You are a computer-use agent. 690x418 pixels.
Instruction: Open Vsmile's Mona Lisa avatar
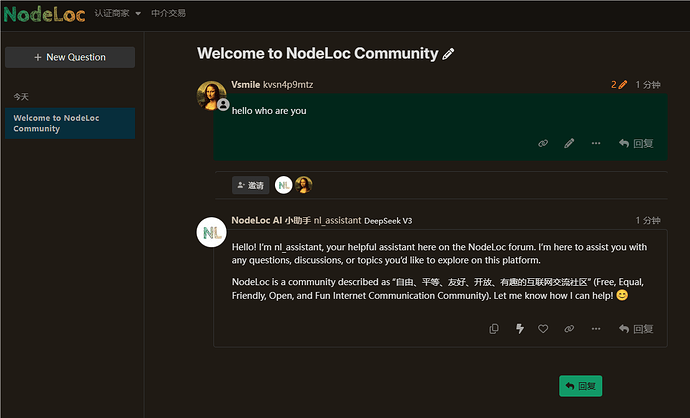pos(211,95)
